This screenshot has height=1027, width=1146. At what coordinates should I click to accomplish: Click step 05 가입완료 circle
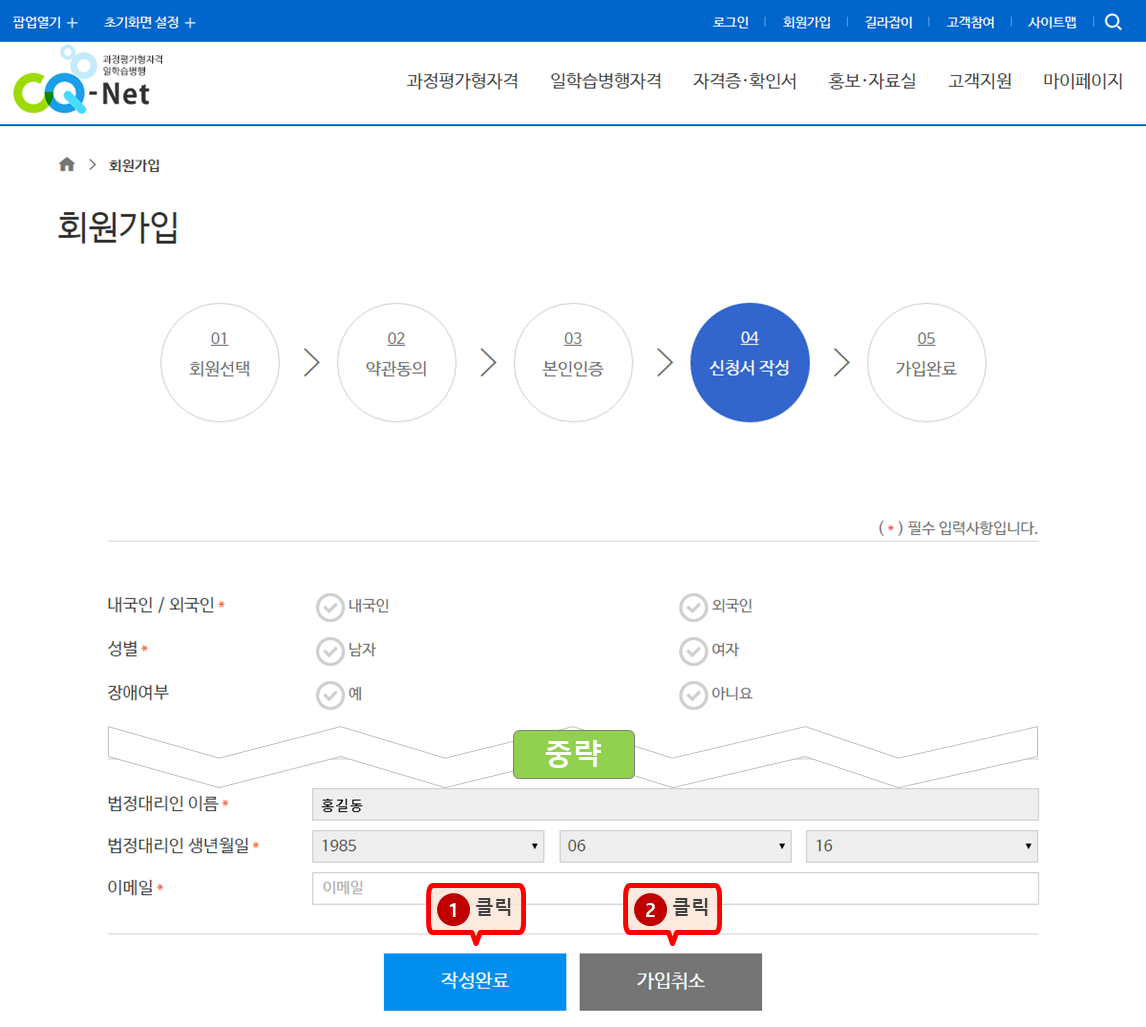[927, 363]
